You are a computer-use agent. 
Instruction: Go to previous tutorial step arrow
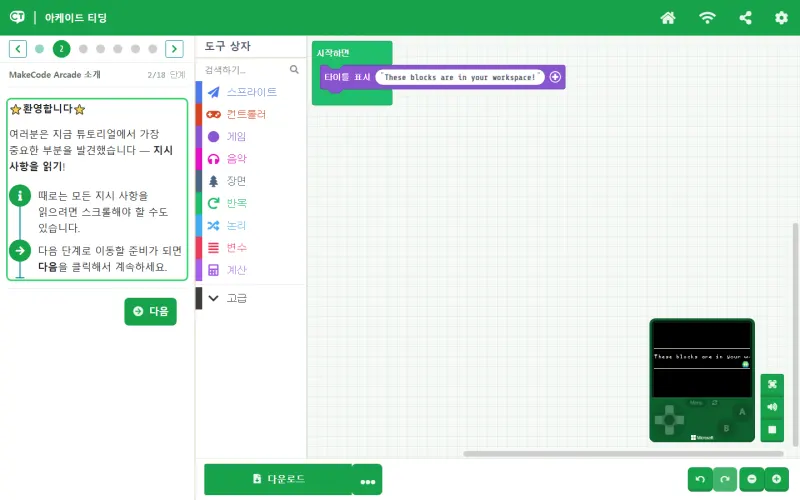click(x=18, y=49)
